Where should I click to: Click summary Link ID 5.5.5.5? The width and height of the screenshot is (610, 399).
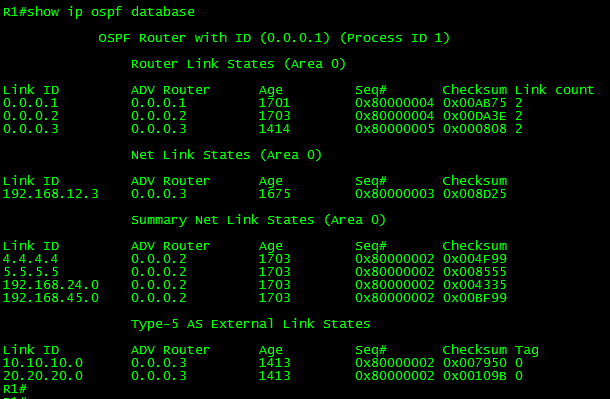pos(31,272)
